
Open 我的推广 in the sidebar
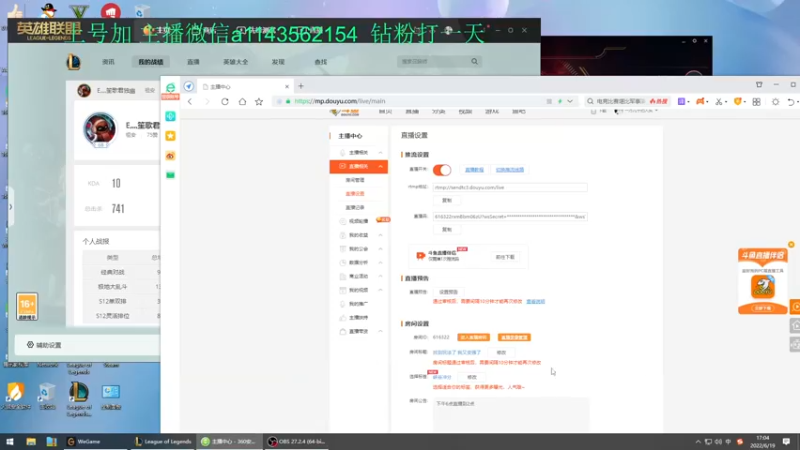[x=358, y=304]
